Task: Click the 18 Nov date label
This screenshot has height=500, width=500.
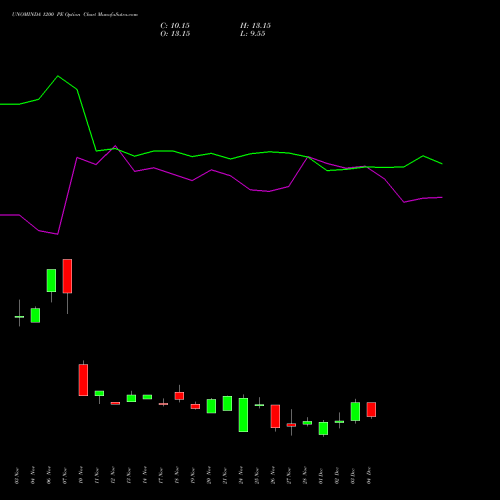Action: point(177,476)
